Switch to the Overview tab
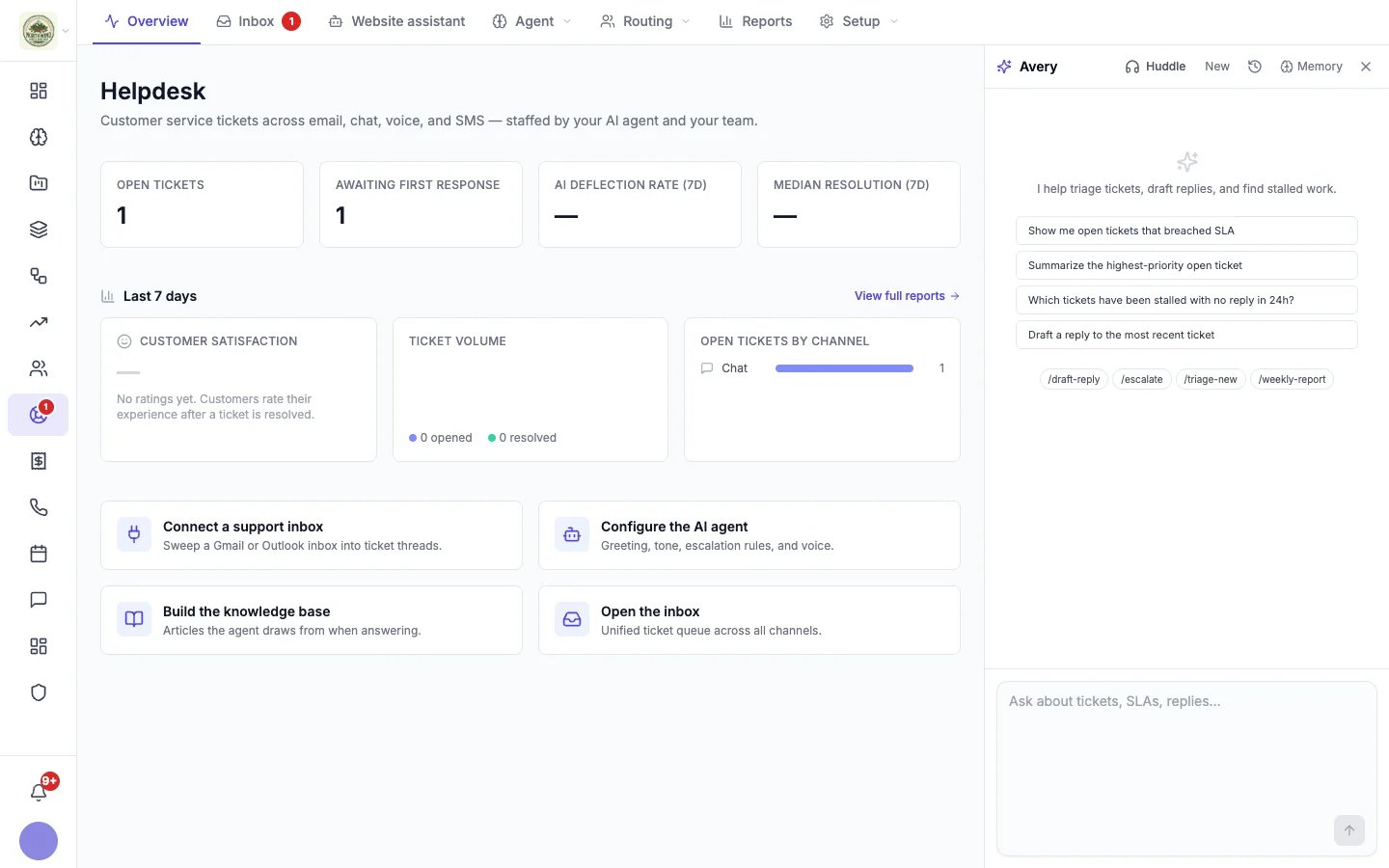Image resolution: width=1389 pixels, height=868 pixels. [147, 21]
